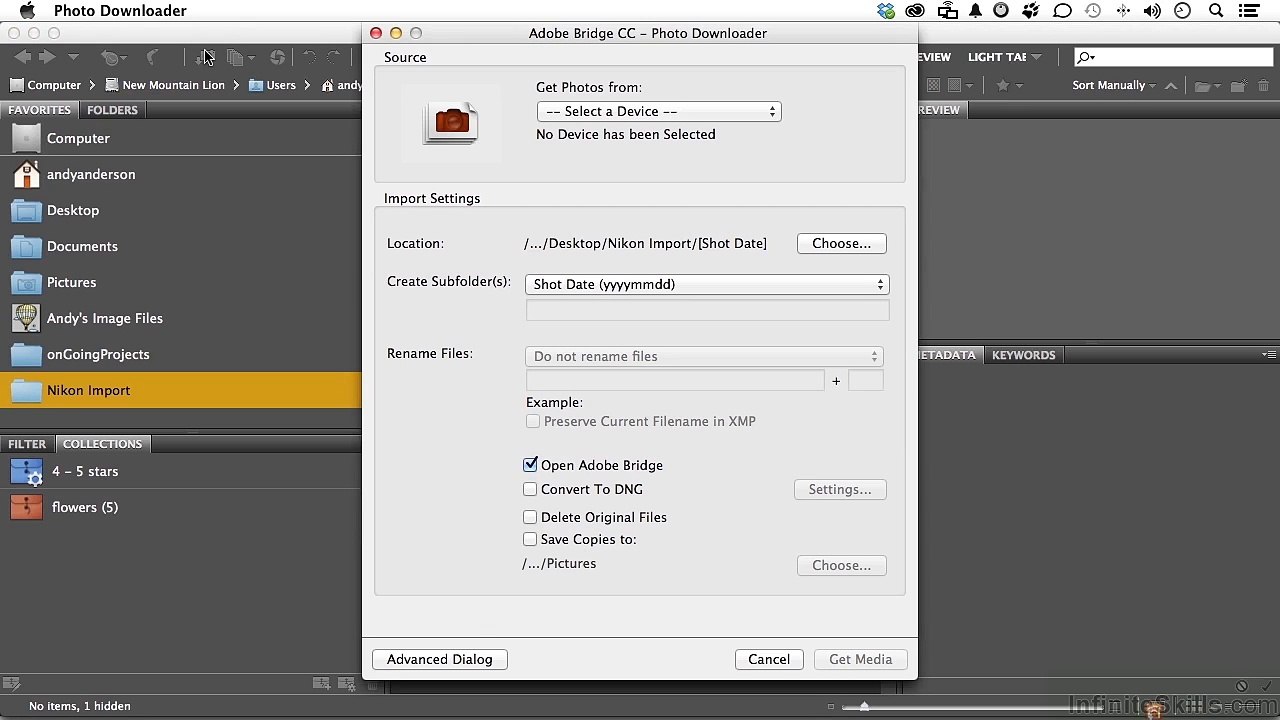The image size is (1280, 720).
Task: Open Notification Center list icon
Action: pos(1248,11)
